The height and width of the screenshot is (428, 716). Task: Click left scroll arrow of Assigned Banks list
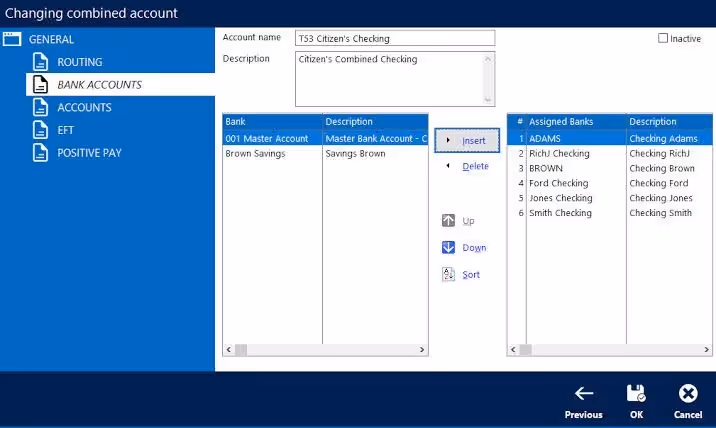tap(513, 350)
